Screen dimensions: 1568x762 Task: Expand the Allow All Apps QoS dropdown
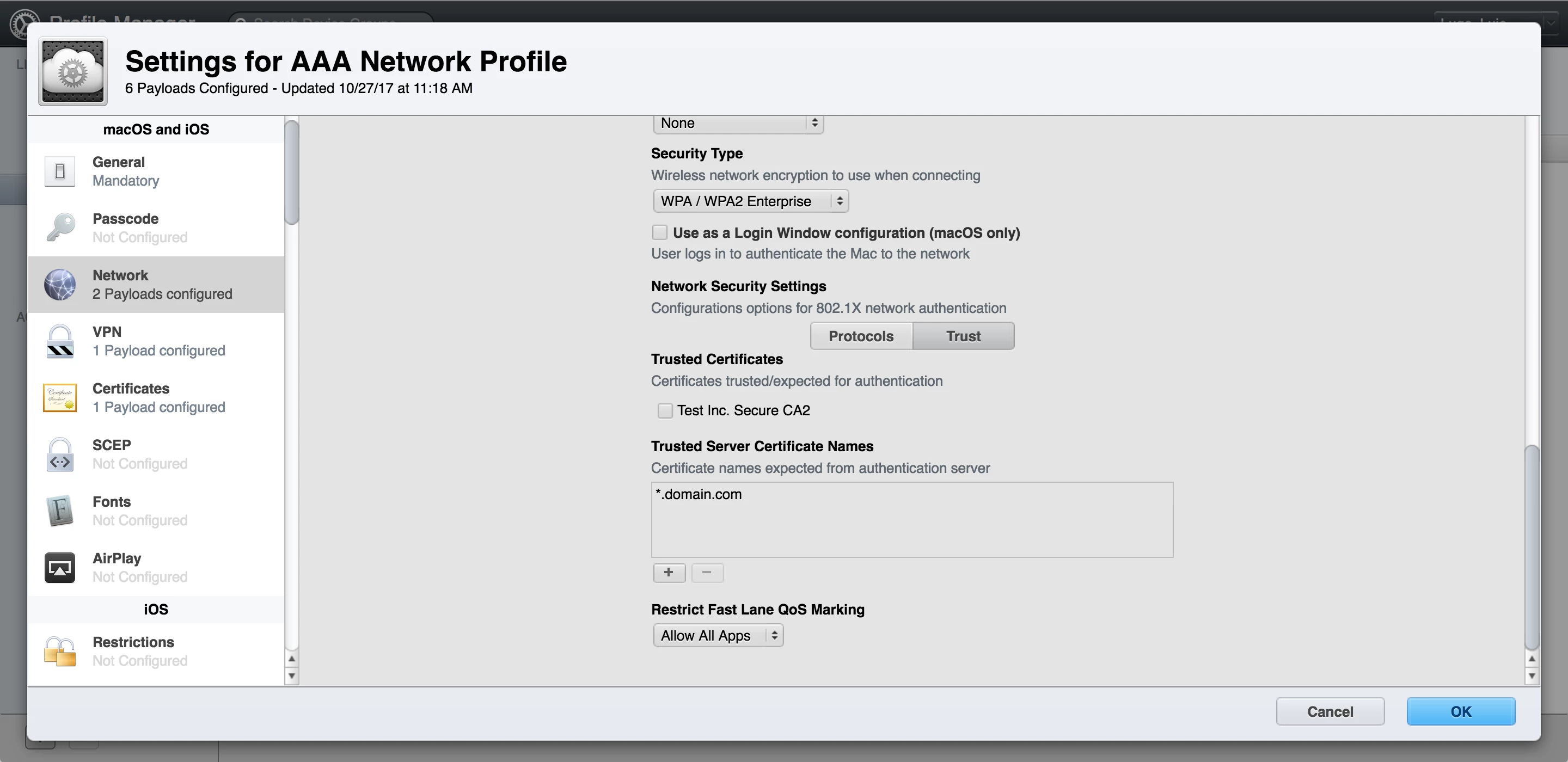(718, 635)
